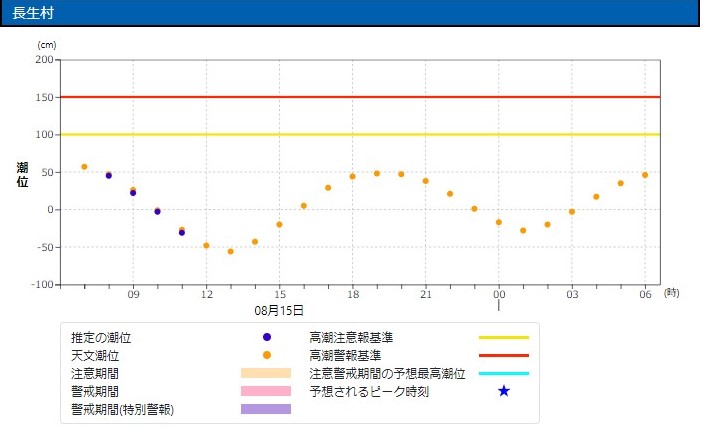Click the 21 hour label on the x-axis

tap(426, 294)
